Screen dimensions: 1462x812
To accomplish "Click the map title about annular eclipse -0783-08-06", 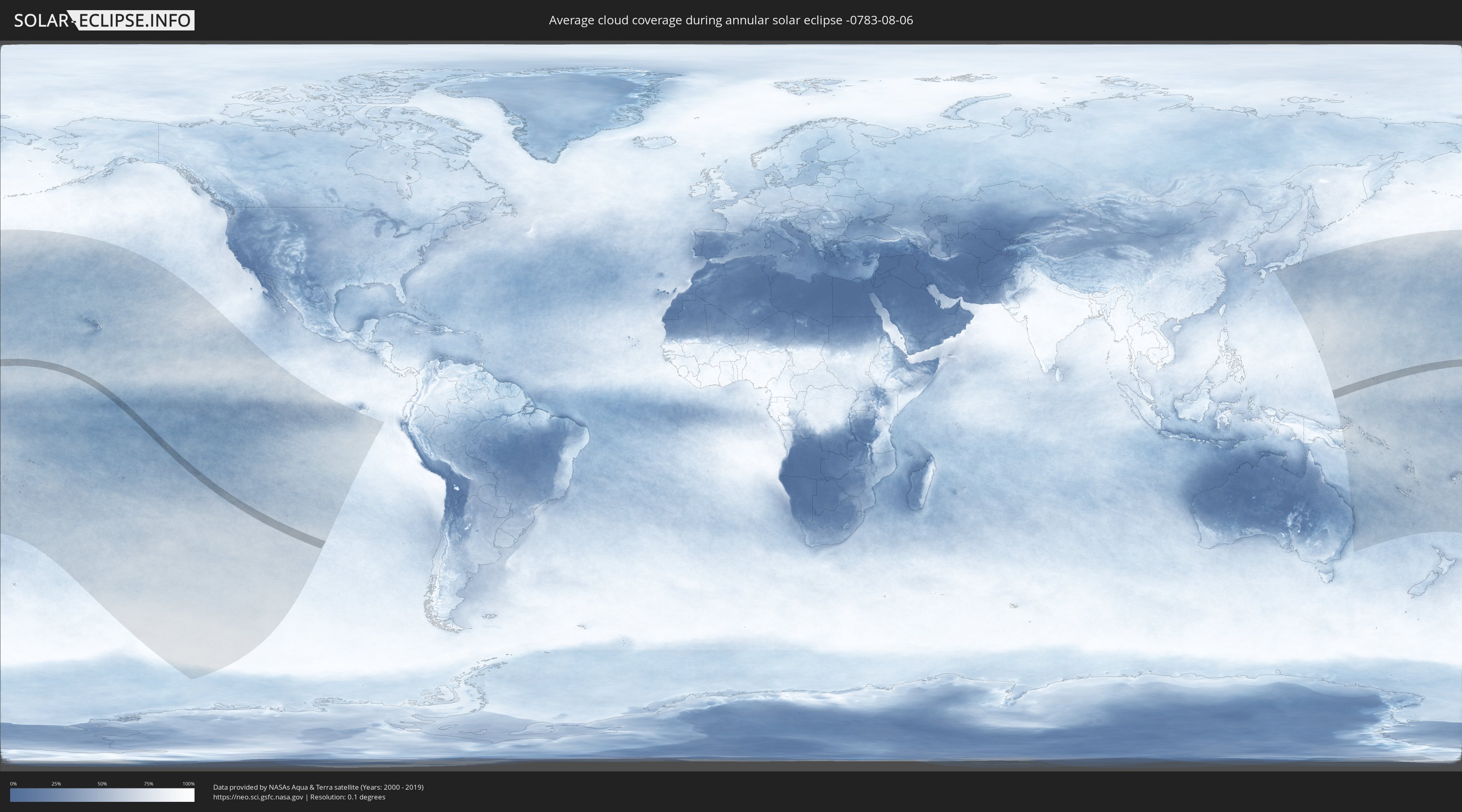I will [x=731, y=20].
